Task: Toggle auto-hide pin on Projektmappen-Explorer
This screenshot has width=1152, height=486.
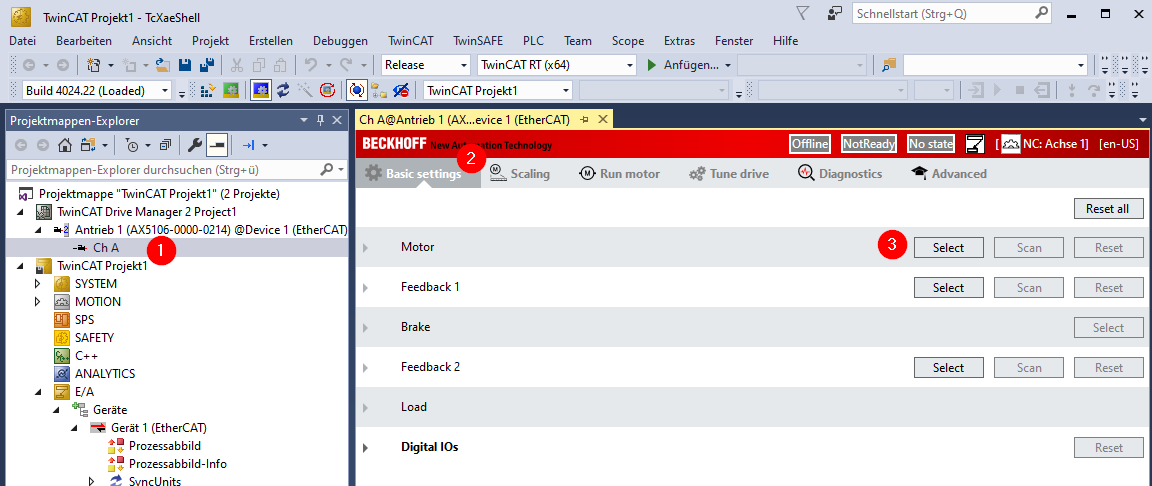Action: click(x=321, y=120)
